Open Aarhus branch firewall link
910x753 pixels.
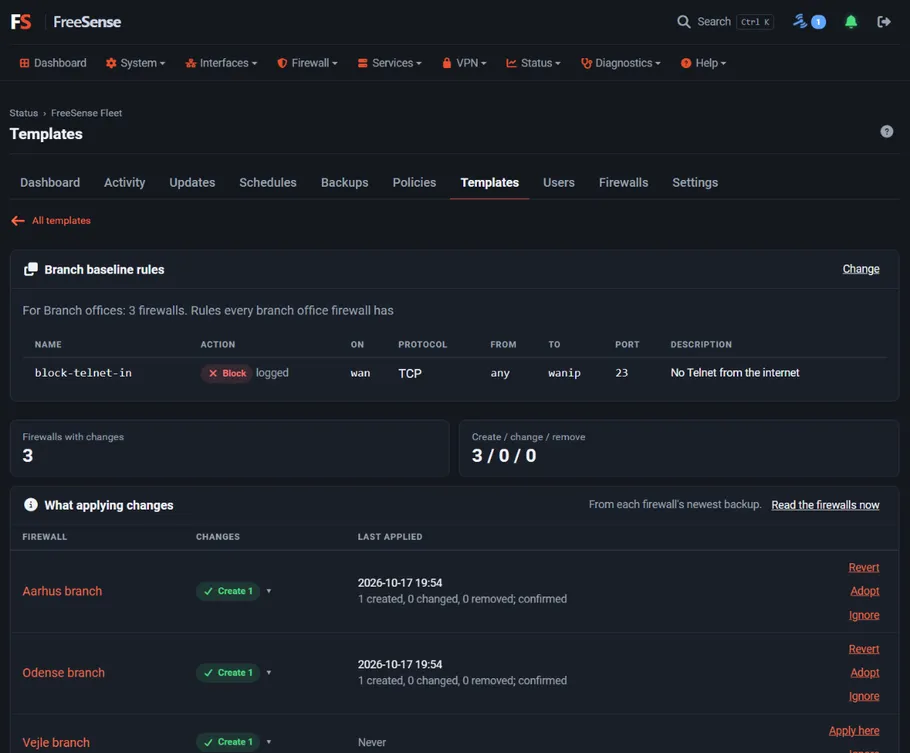(62, 591)
